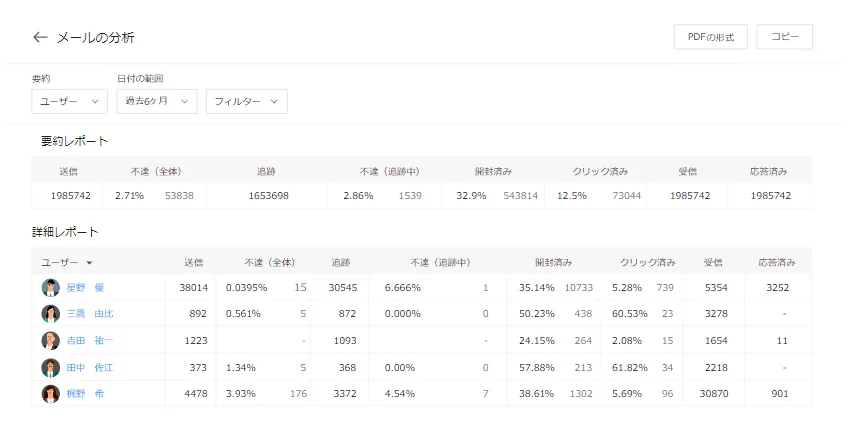Screen dimensions: 848x433
Task: Select sent value 4478 for 梶野 希
Action: pos(196,394)
